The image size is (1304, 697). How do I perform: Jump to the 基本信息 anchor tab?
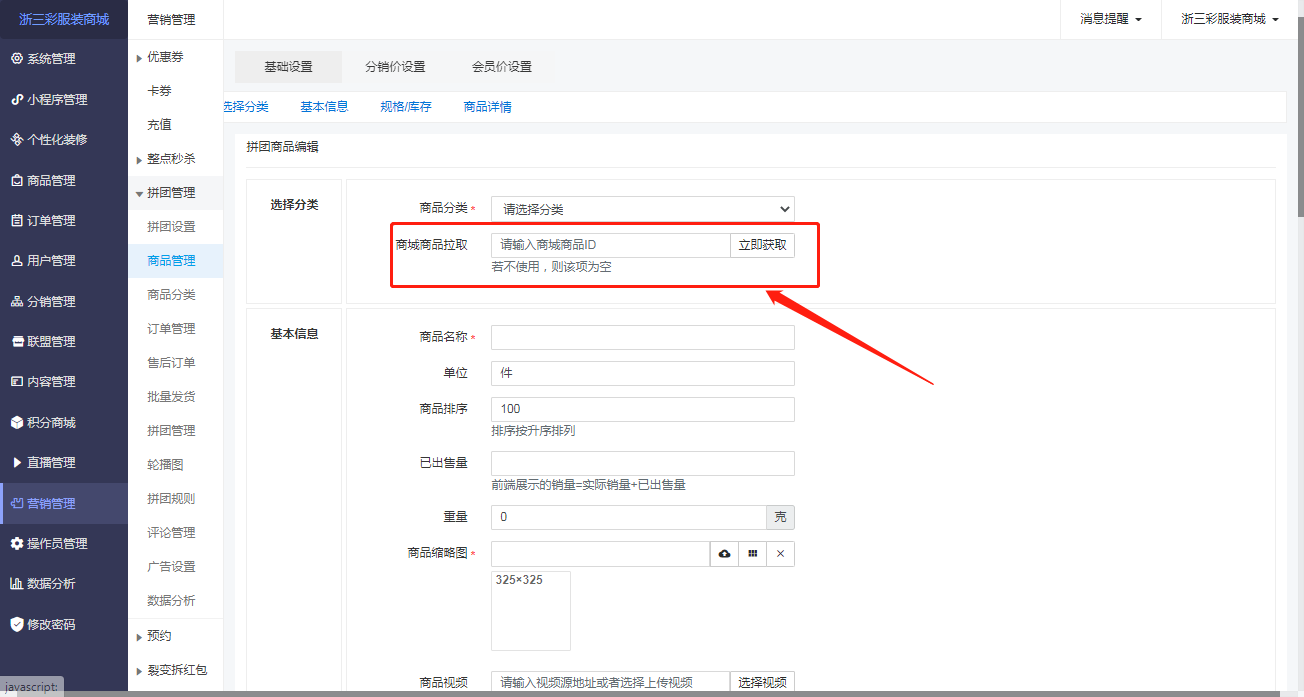pyautogui.click(x=324, y=107)
